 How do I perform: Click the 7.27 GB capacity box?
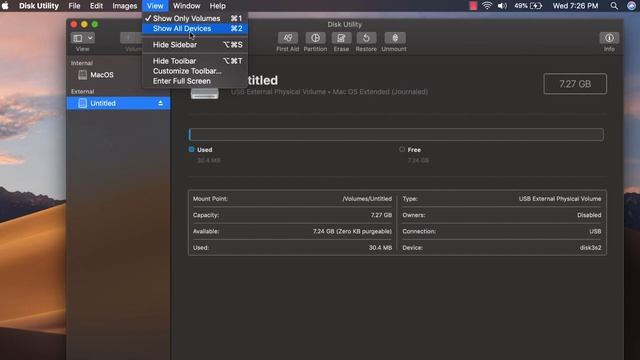coord(575,84)
